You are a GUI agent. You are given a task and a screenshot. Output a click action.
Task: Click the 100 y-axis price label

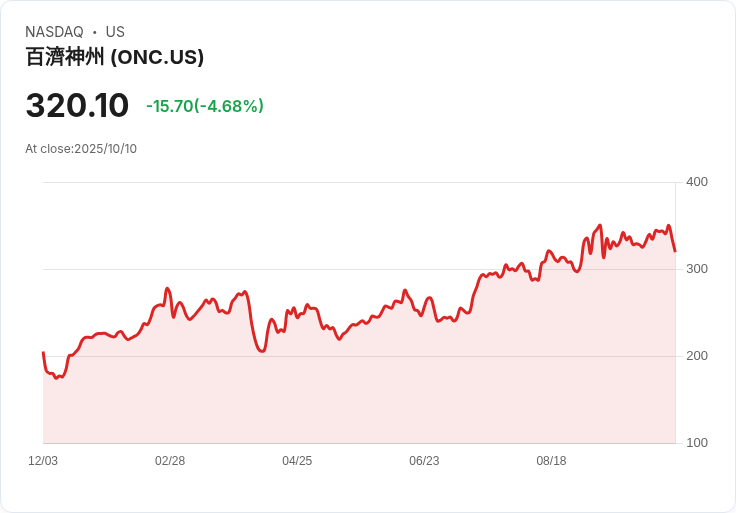[x=696, y=443]
